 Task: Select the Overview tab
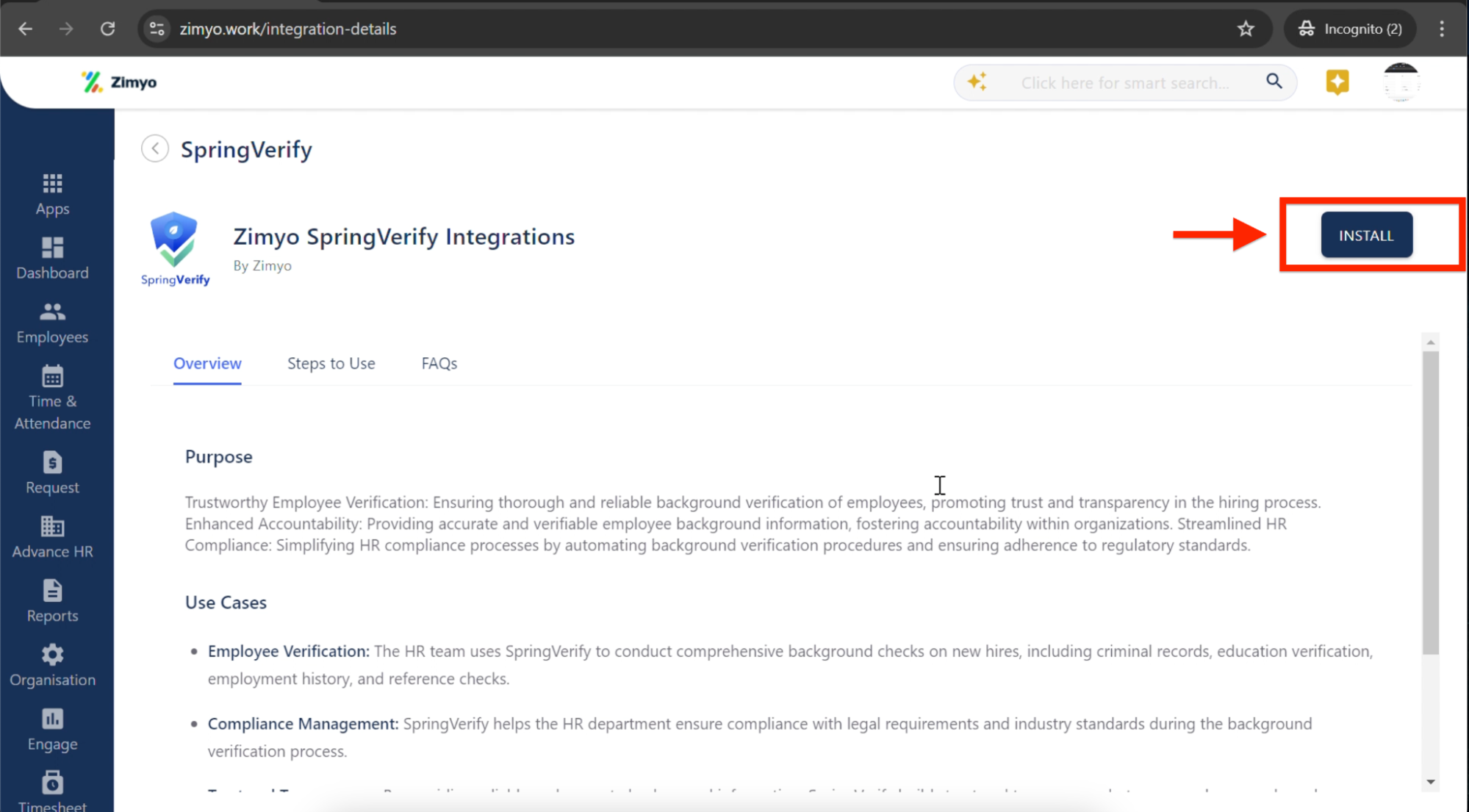click(207, 363)
